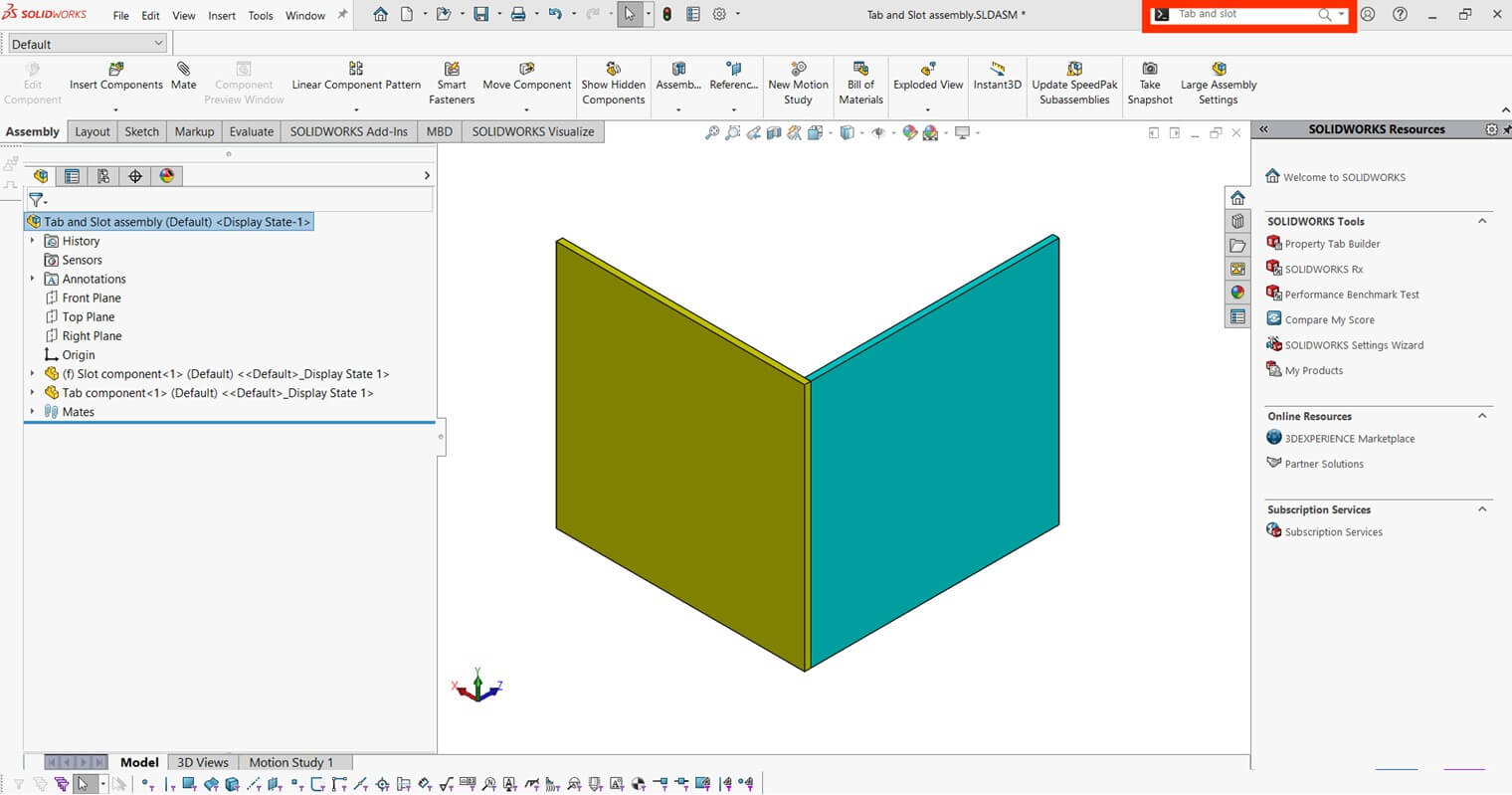Toggle Instant3D mode
This screenshot has height=795, width=1512.
coord(997,70)
